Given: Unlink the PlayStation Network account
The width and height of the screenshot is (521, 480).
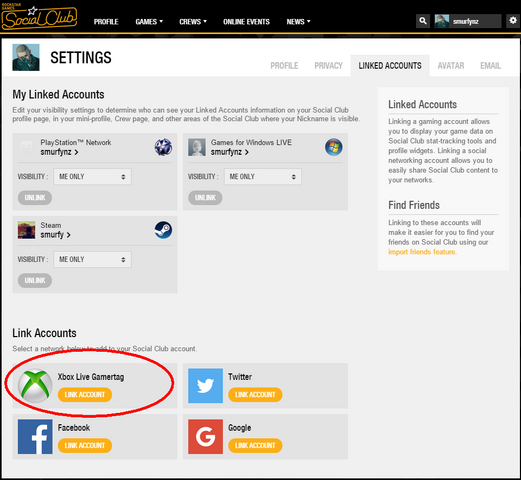Looking at the screenshot, I should tap(35, 198).
